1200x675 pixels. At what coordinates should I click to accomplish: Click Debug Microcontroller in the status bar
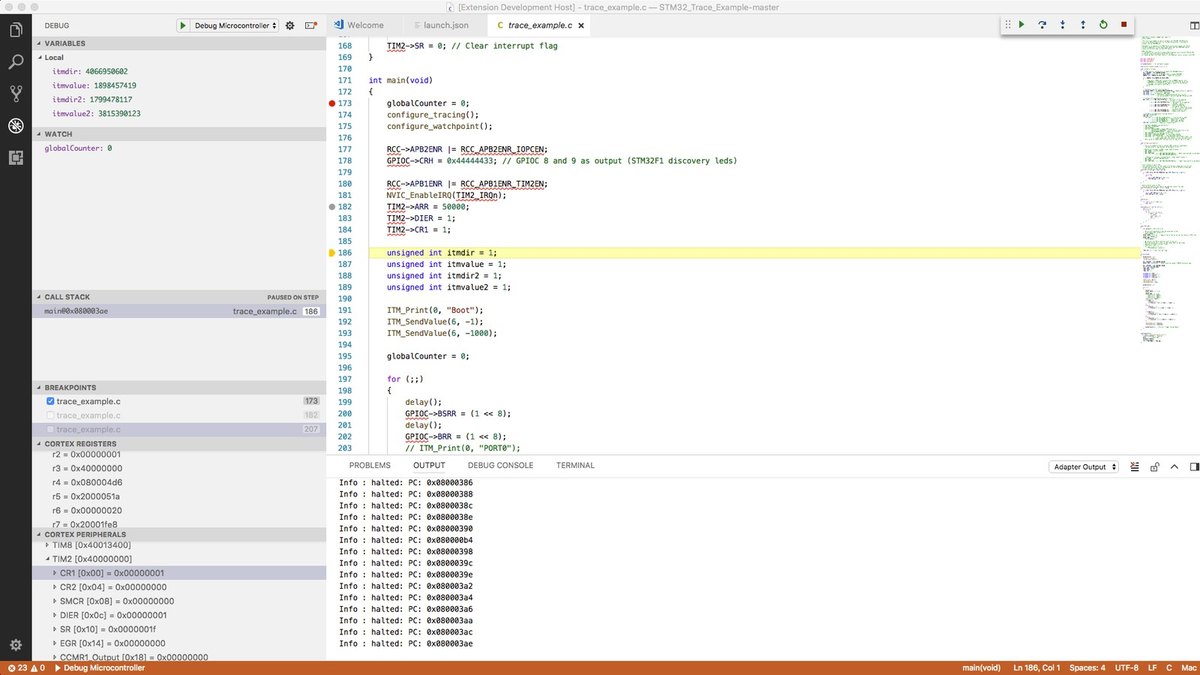click(99, 668)
